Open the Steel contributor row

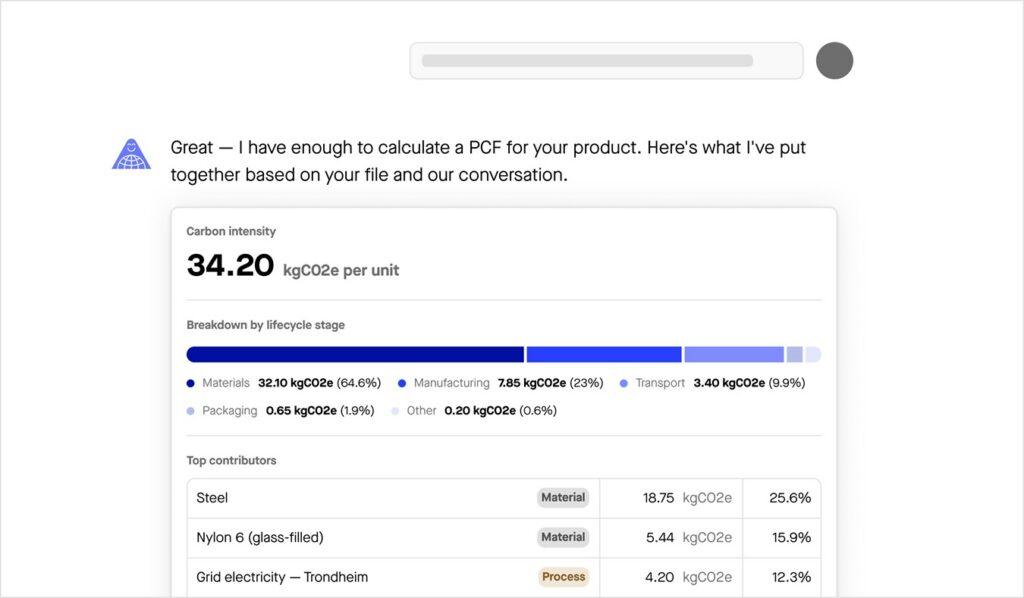coord(504,498)
